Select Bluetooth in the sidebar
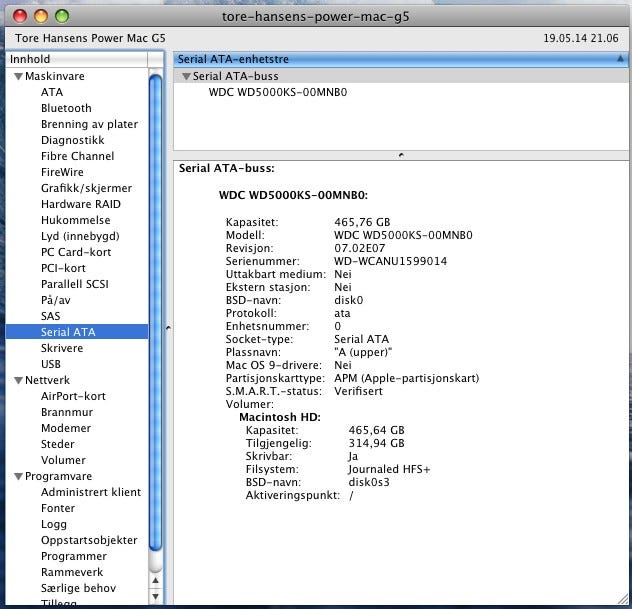632x609 pixels. (x=66, y=108)
